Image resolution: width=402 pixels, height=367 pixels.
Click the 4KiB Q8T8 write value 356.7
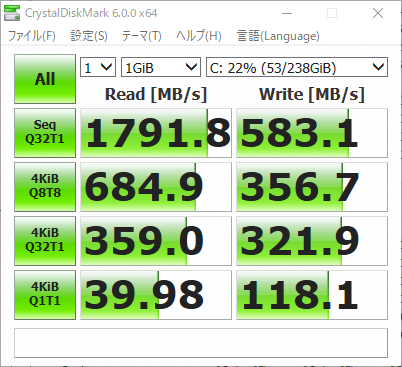pos(312,187)
